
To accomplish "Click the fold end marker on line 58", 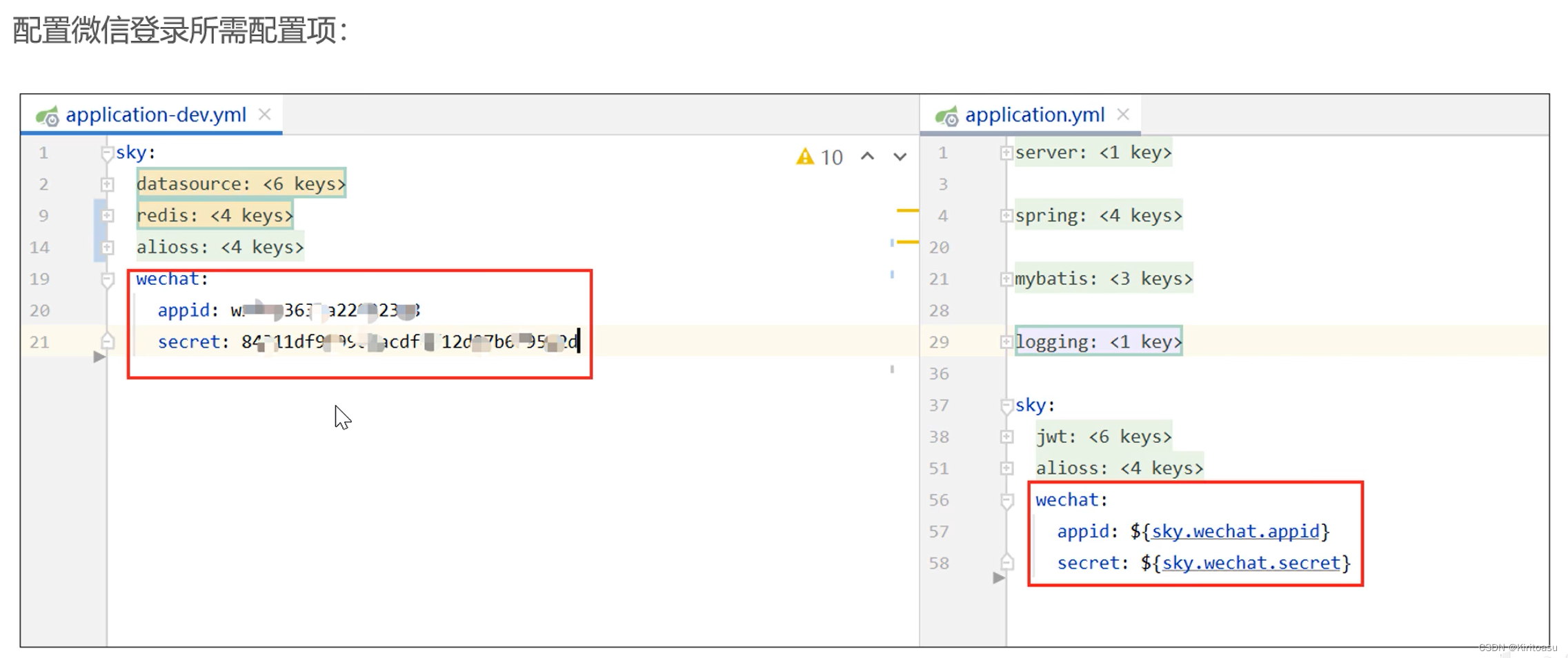I will coord(1006,562).
